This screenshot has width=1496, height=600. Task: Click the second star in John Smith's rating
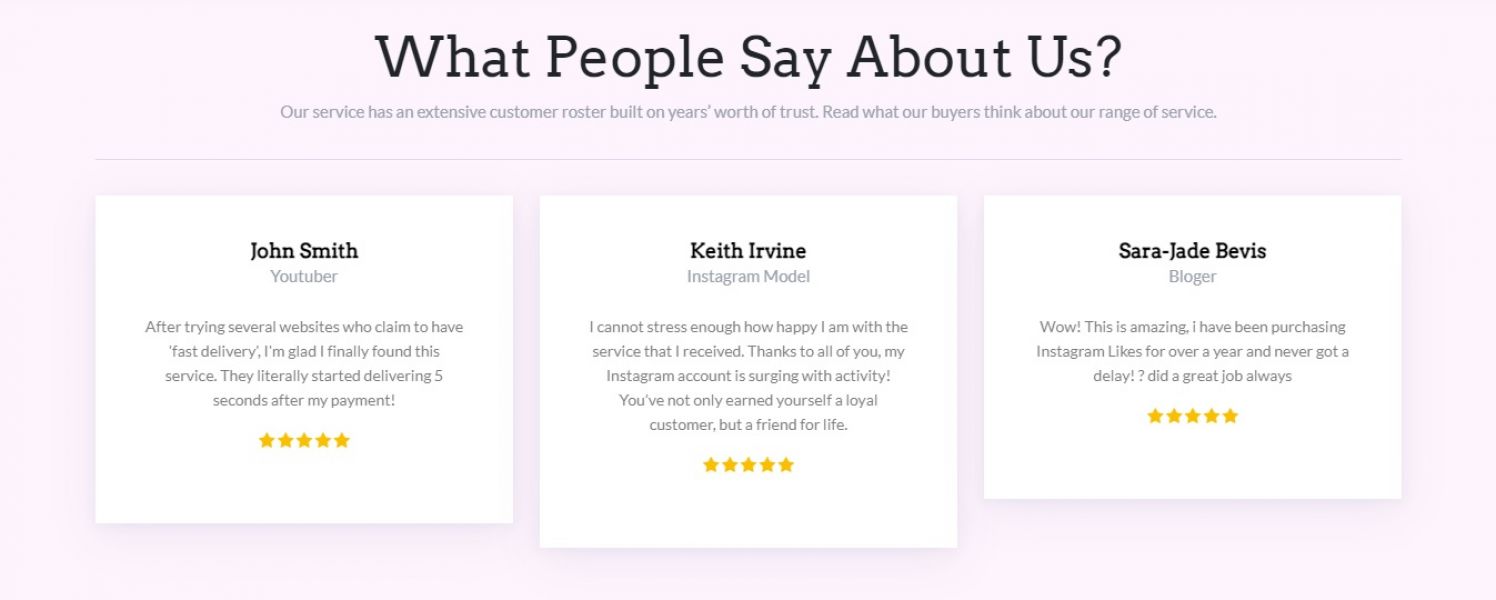tap(286, 440)
